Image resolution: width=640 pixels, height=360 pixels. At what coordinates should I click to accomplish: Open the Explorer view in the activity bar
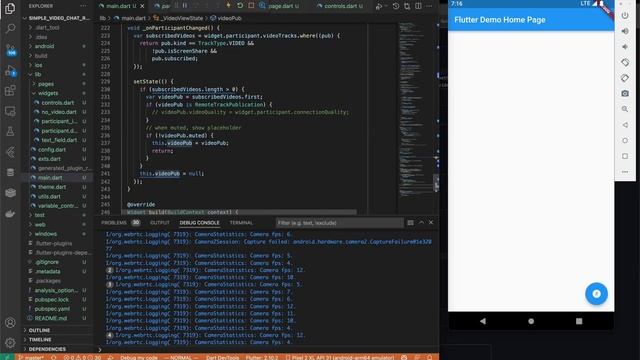[x=10, y=8]
